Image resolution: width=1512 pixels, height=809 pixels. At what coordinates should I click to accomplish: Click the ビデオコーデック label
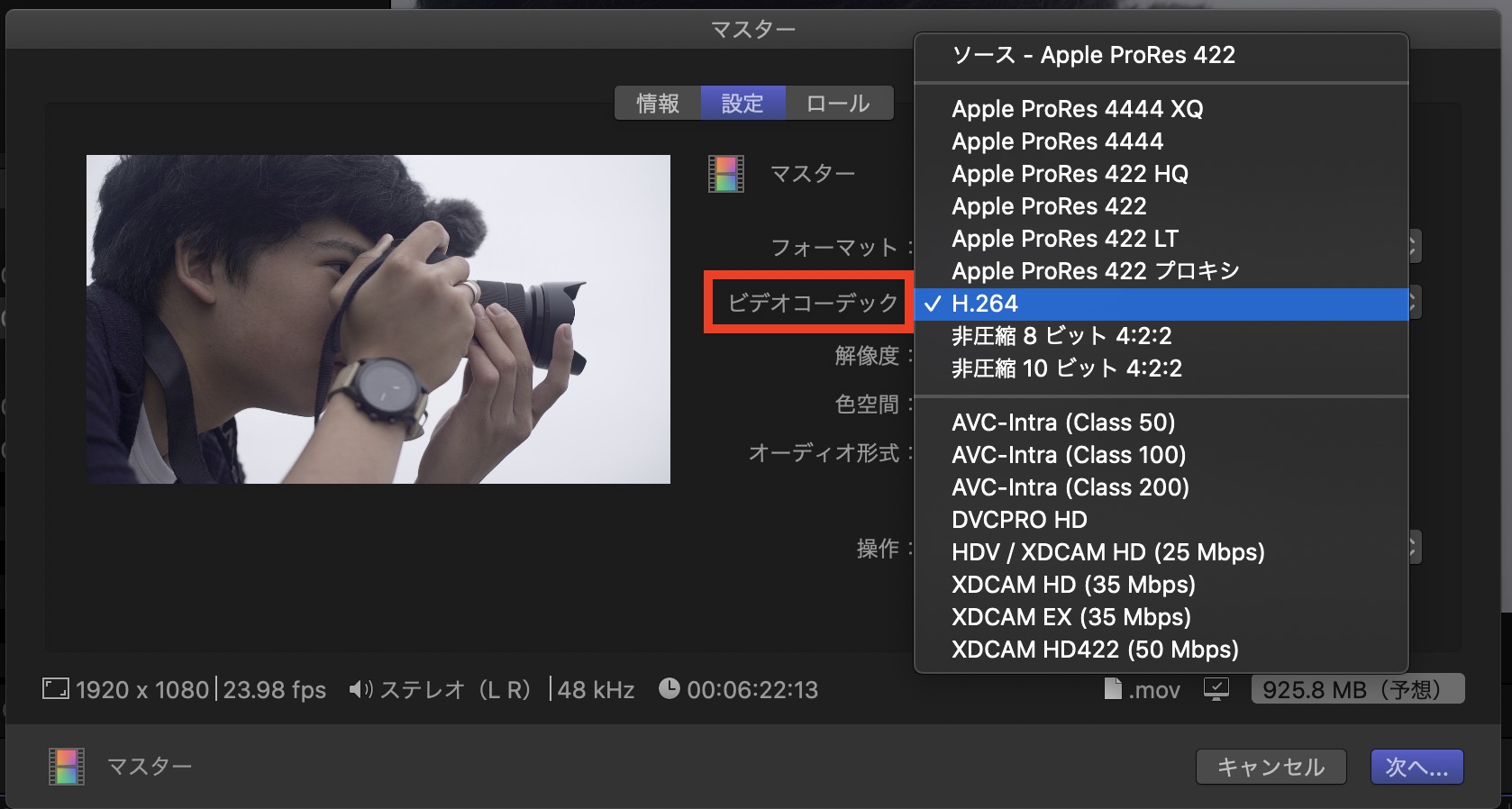pos(813,303)
